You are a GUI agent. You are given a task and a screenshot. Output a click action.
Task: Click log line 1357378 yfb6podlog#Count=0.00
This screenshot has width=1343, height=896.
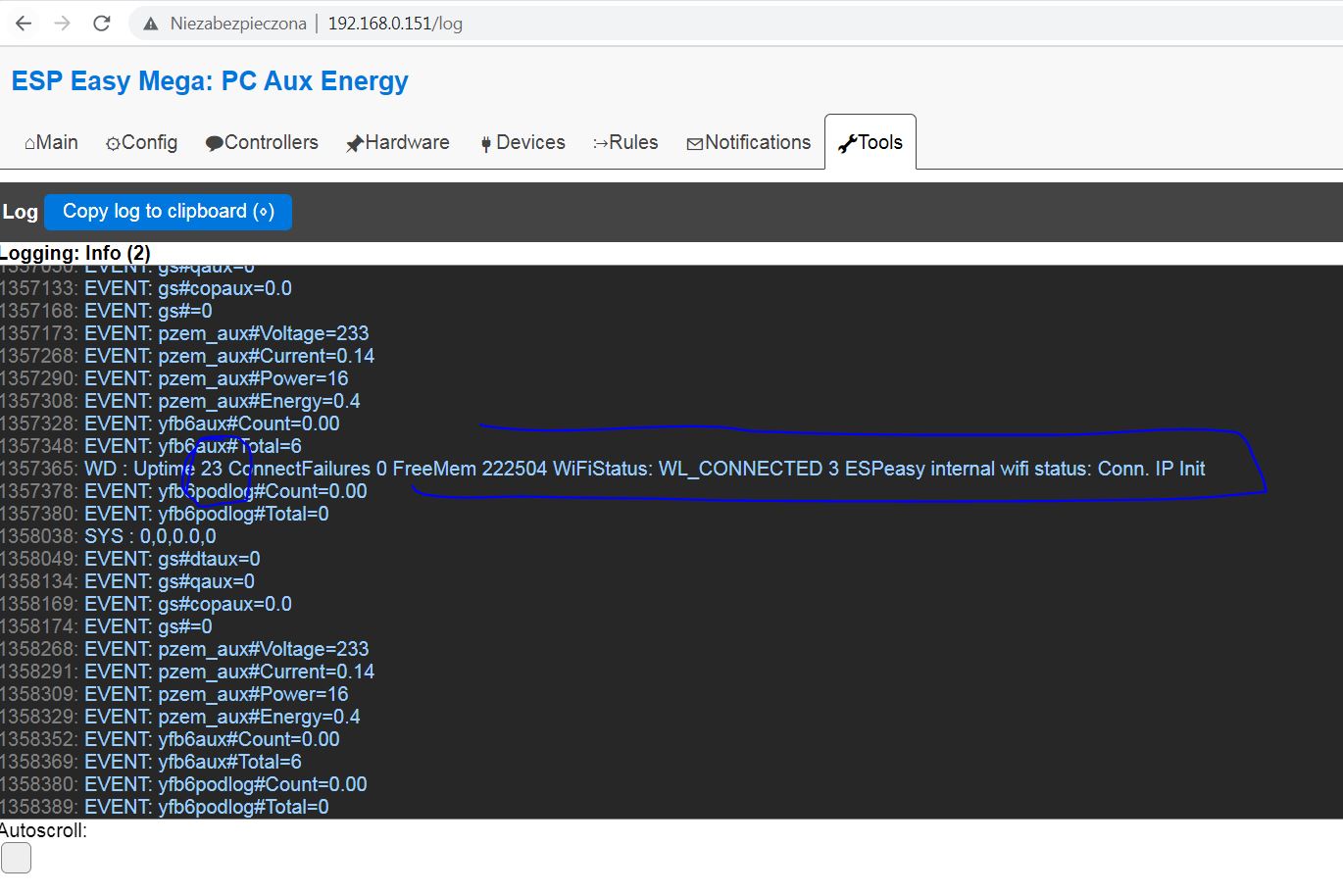[x=184, y=491]
